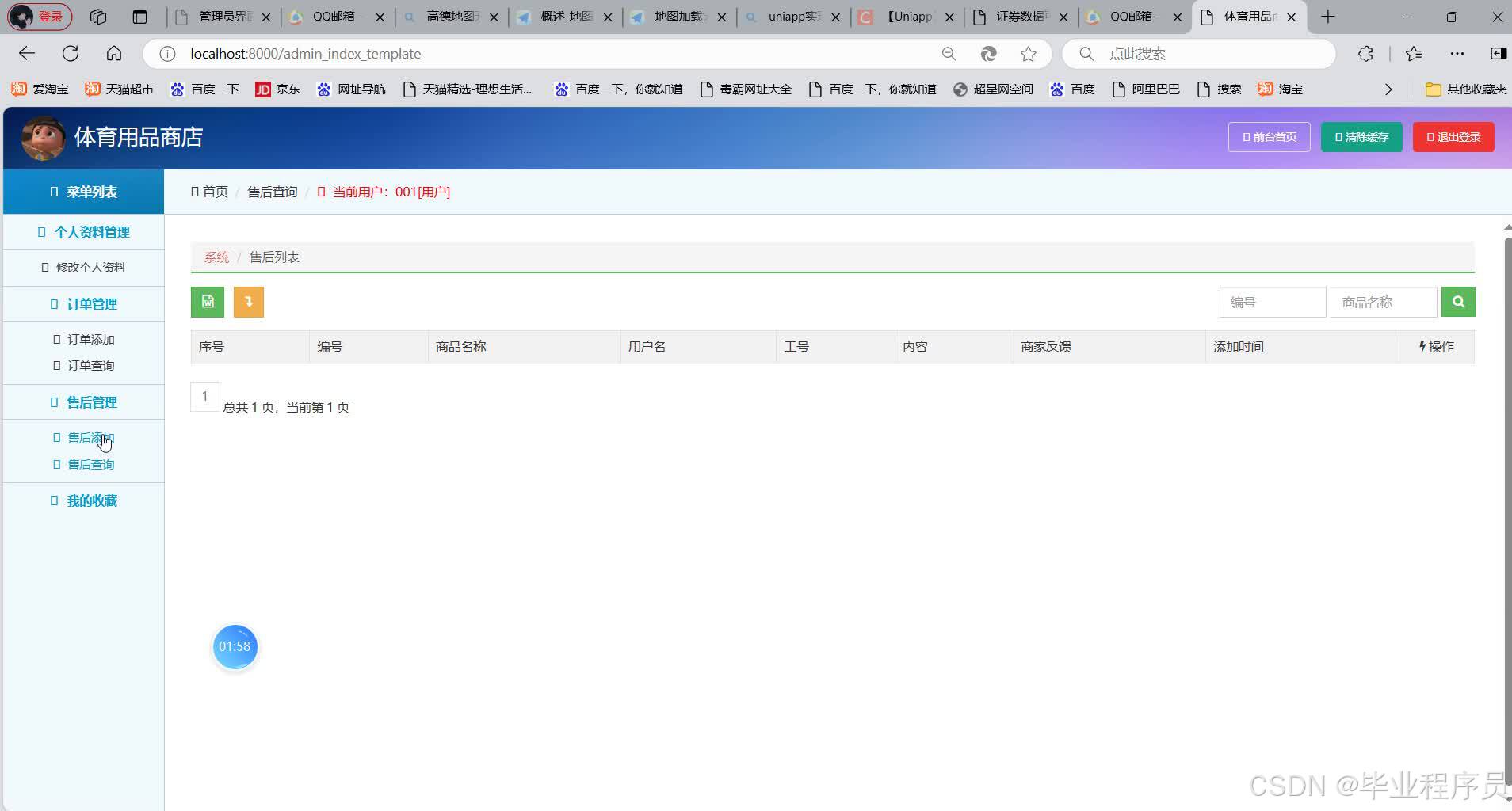The image size is (1512, 811).
Task: Close the 管理员界 tab
Action: (265, 17)
